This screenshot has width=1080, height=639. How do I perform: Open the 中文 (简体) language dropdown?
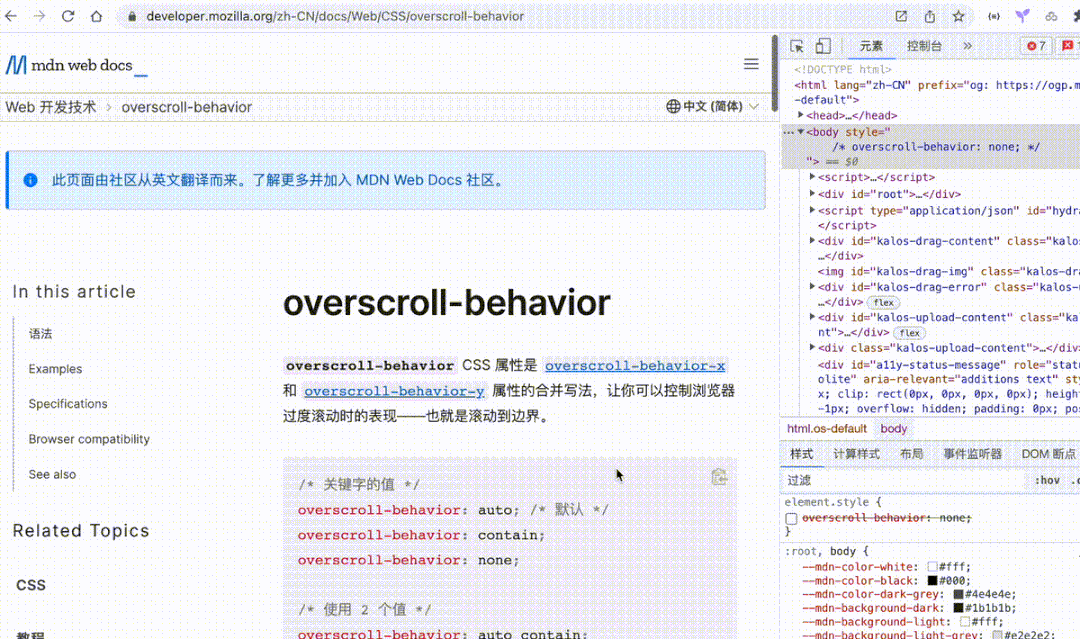click(713, 106)
